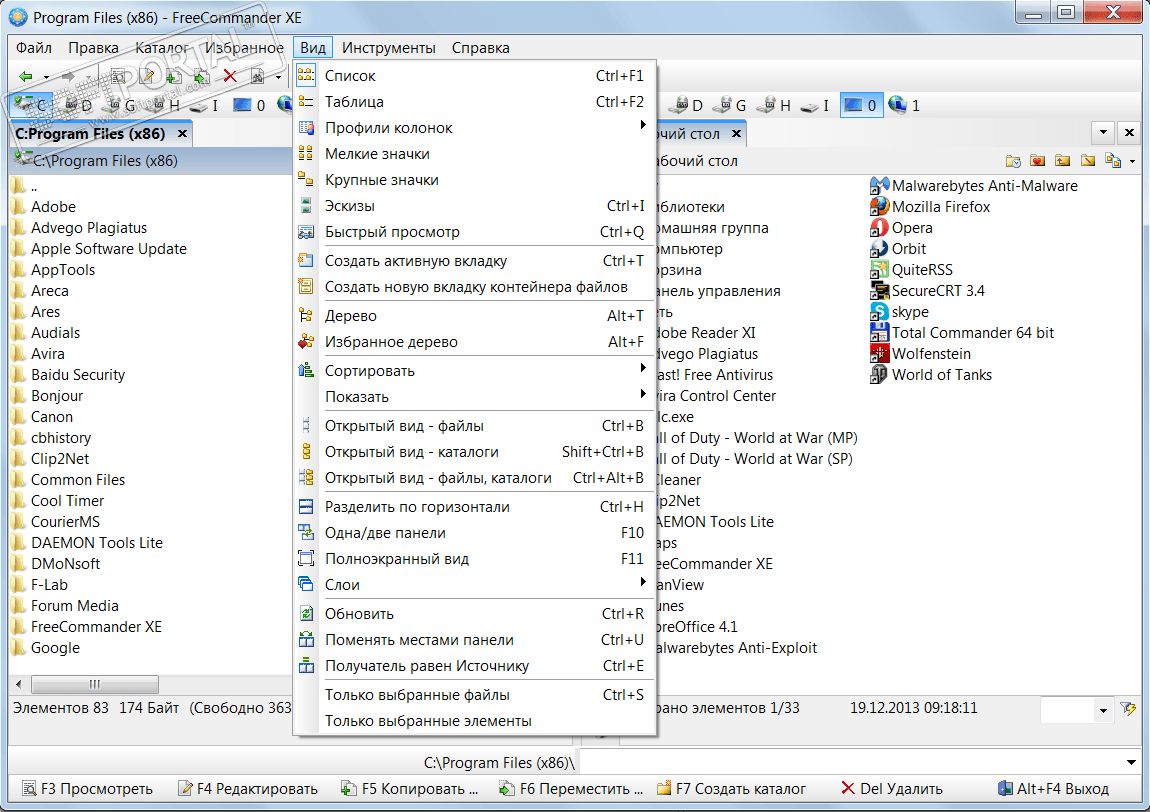Expand the Сортировать submenu
The height and width of the screenshot is (812, 1150).
point(474,371)
